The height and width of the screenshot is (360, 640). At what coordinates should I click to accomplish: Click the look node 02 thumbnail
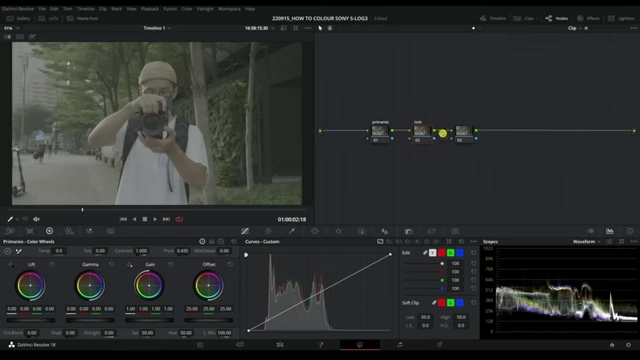pyautogui.click(x=422, y=131)
